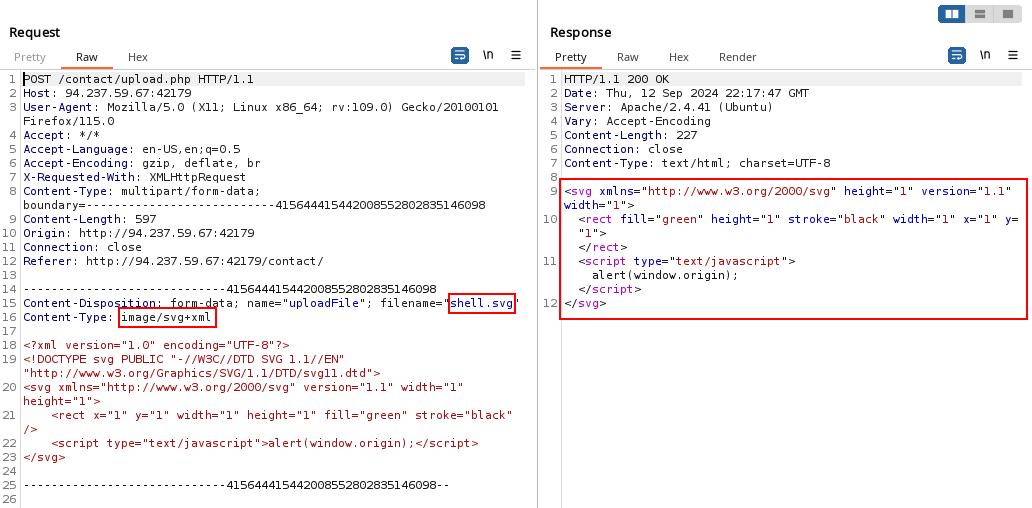Select top-bottom split layout icon
Viewport: 1032px width, 508px height.
[x=979, y=14]
